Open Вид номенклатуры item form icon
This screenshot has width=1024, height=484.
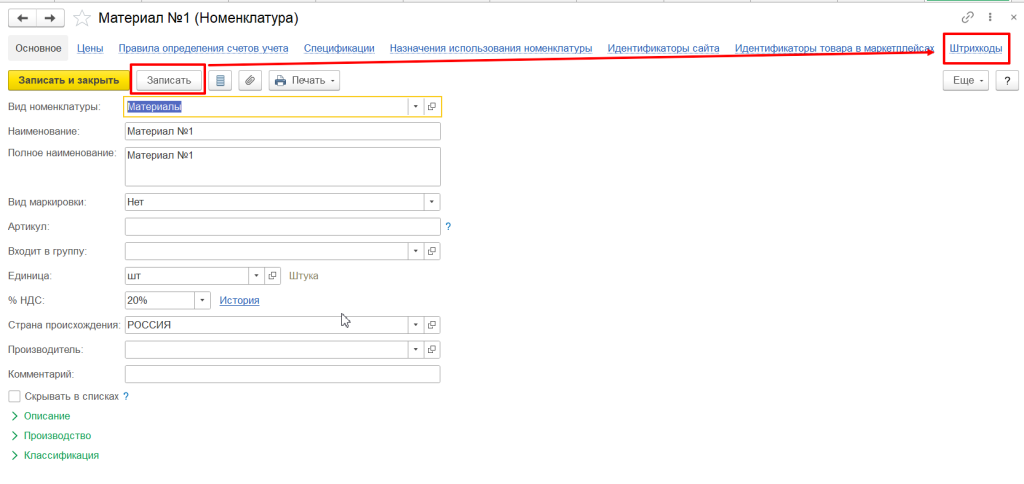(x=432, y=106)
